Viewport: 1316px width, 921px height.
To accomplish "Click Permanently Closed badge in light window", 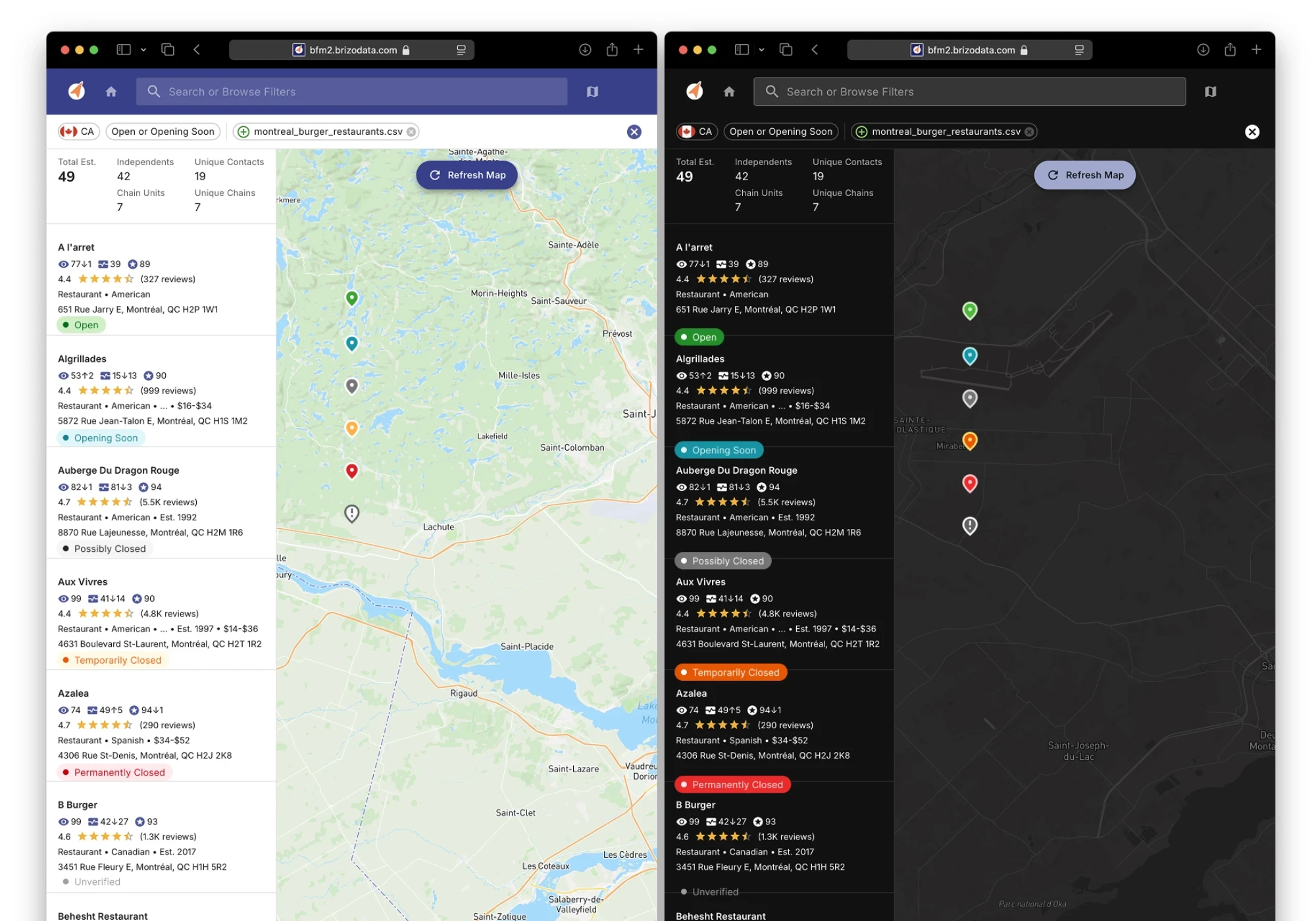I will 114,772.
